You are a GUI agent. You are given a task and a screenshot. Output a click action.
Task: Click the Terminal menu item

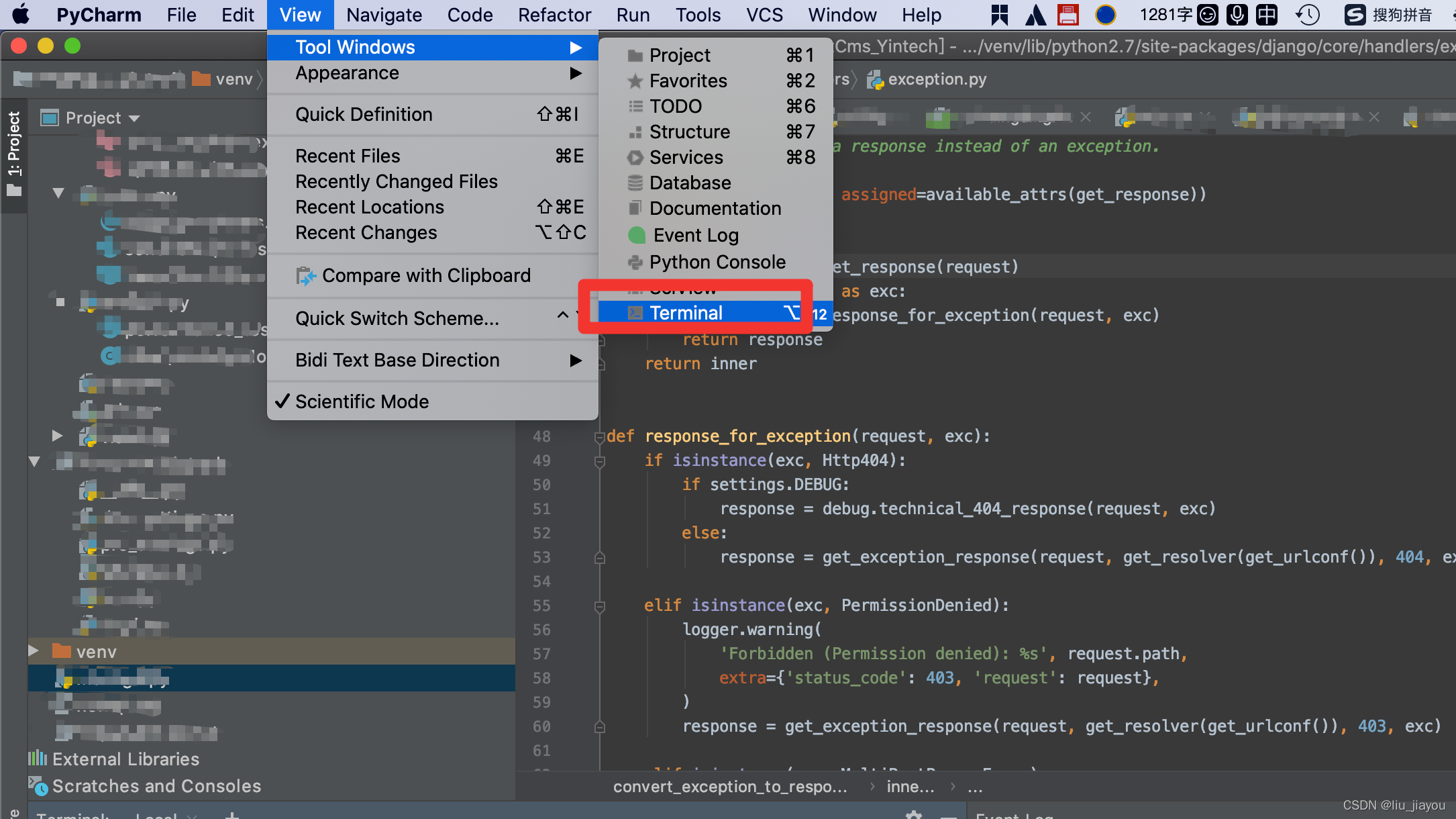click(686, 313)
